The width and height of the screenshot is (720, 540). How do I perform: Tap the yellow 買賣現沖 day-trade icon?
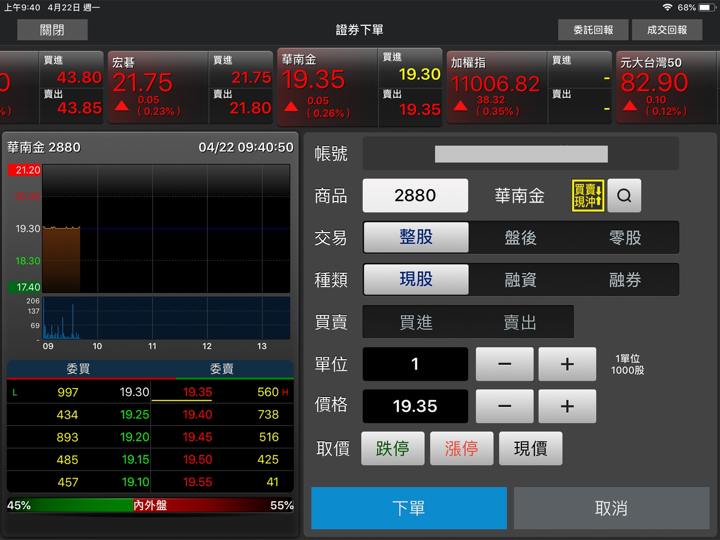(588, 196)
